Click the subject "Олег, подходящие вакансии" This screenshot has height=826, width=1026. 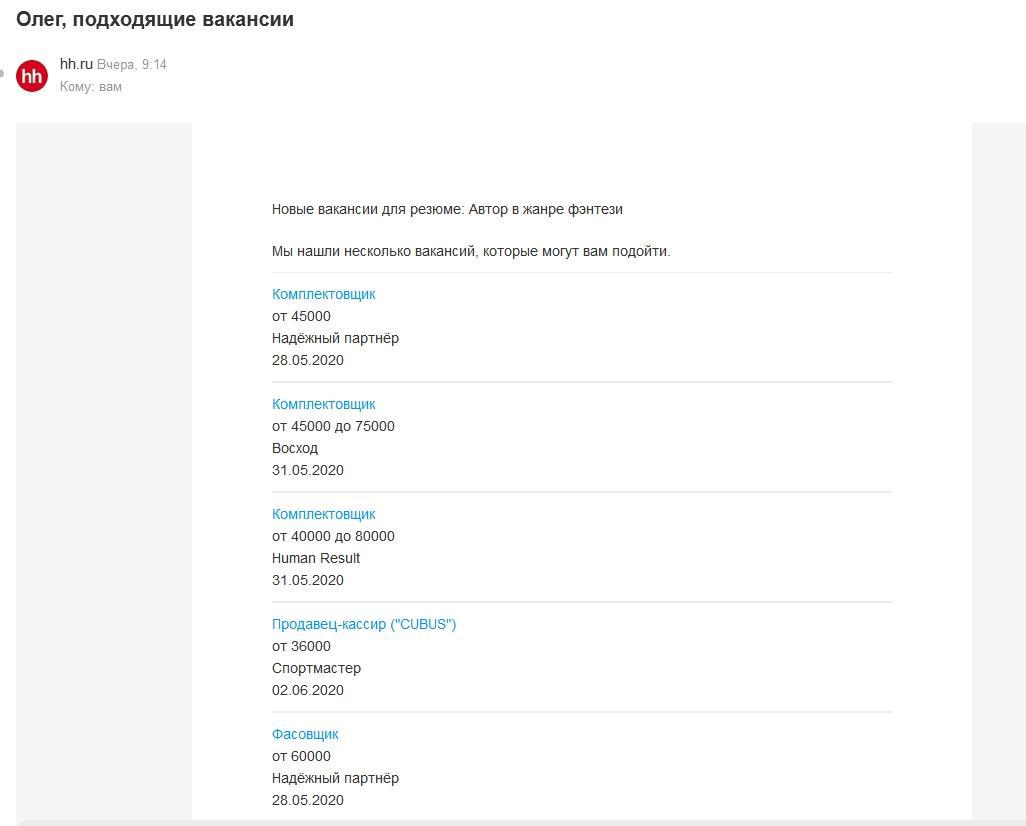tap(155, 19)
